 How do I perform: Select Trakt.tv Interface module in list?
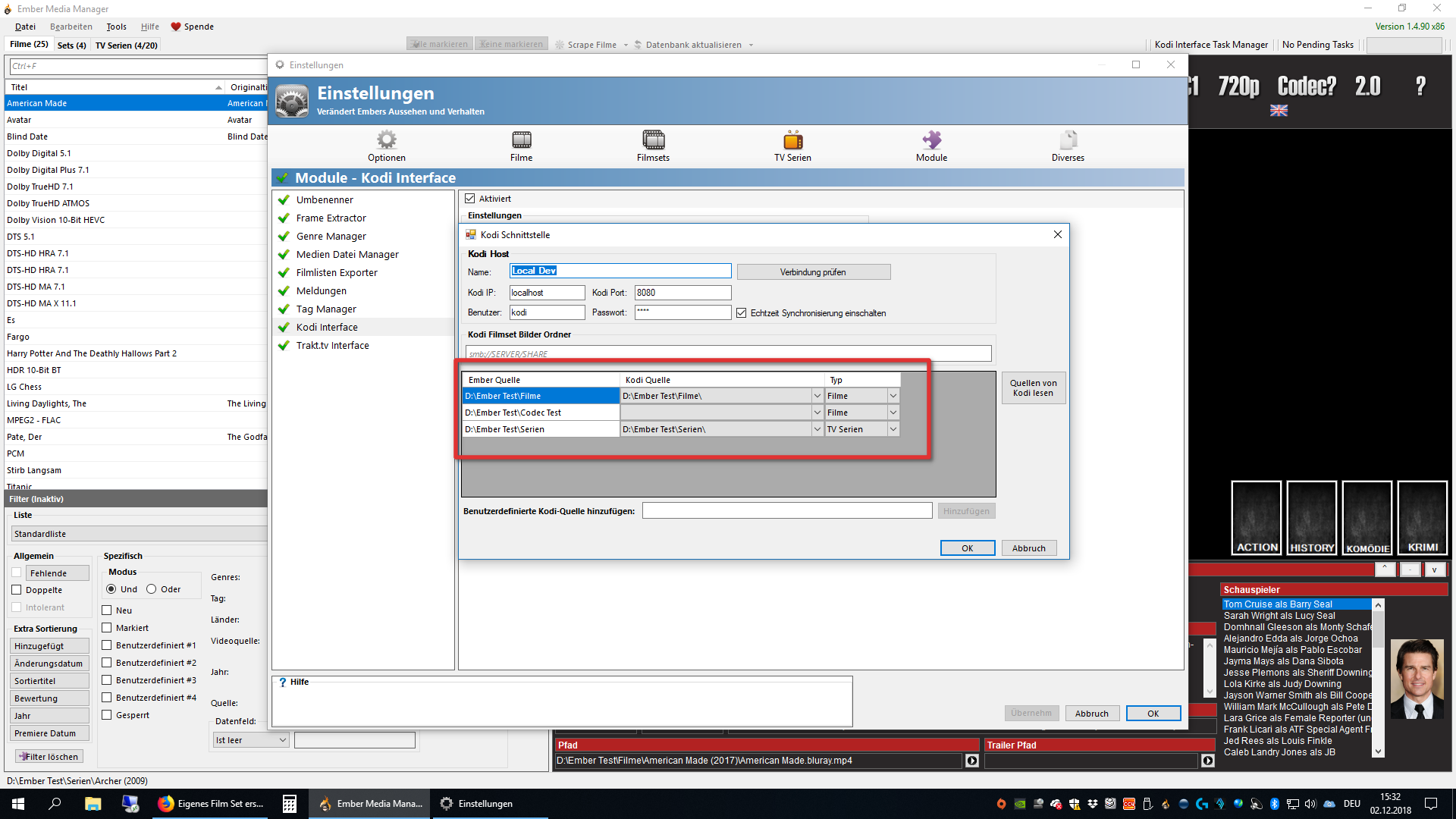332,346
